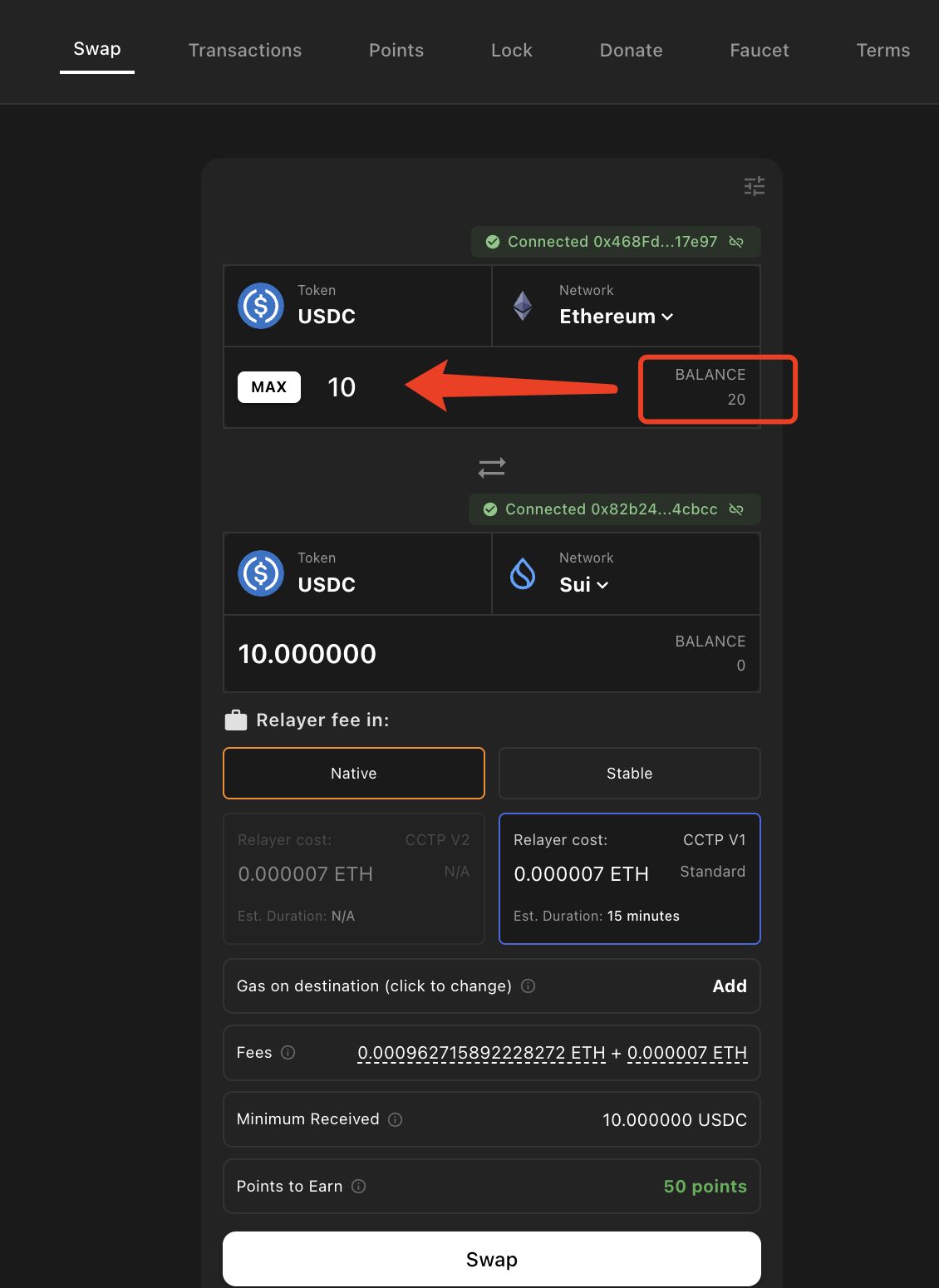
Task: Click the Gas on destination info icon
Action: pos(528,986)
